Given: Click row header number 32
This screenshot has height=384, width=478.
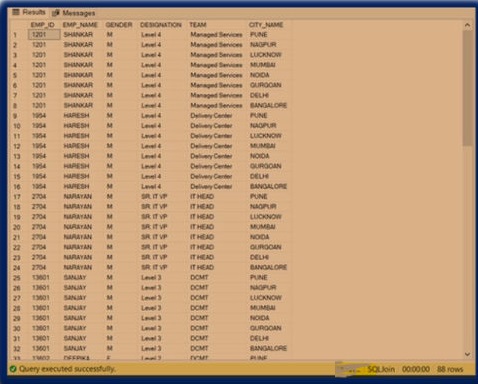Looking at the screenshot, I should 17,349.
